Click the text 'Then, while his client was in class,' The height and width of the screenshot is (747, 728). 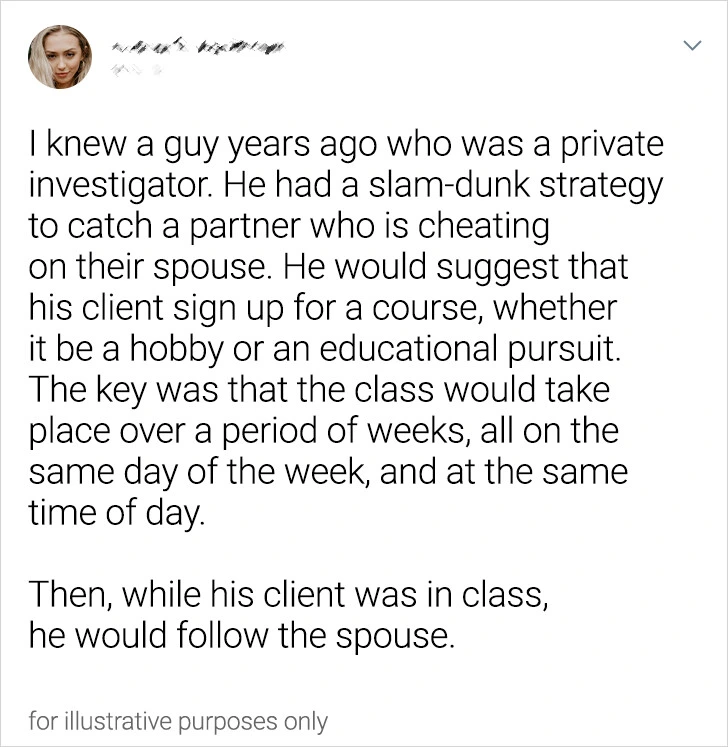[x=288, y=595]
